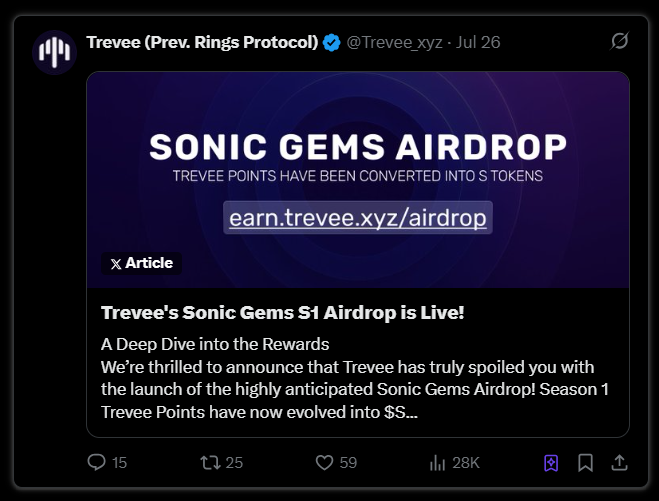The width and height of the screenshot is (659, 501).
Task: Reply to the Trevee post
Action: coord(97,462)
